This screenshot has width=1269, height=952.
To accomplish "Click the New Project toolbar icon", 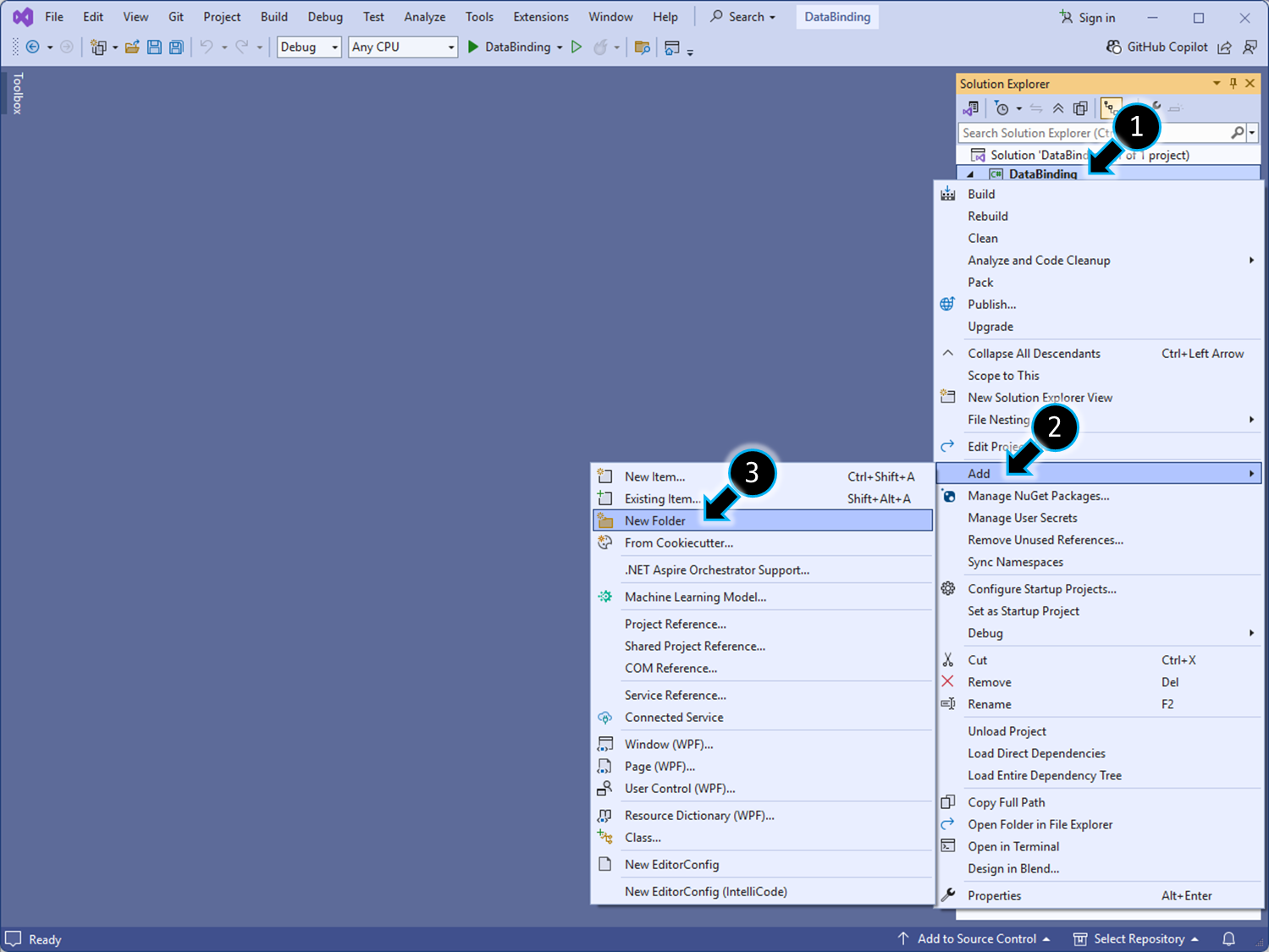I will click(98, 47).
